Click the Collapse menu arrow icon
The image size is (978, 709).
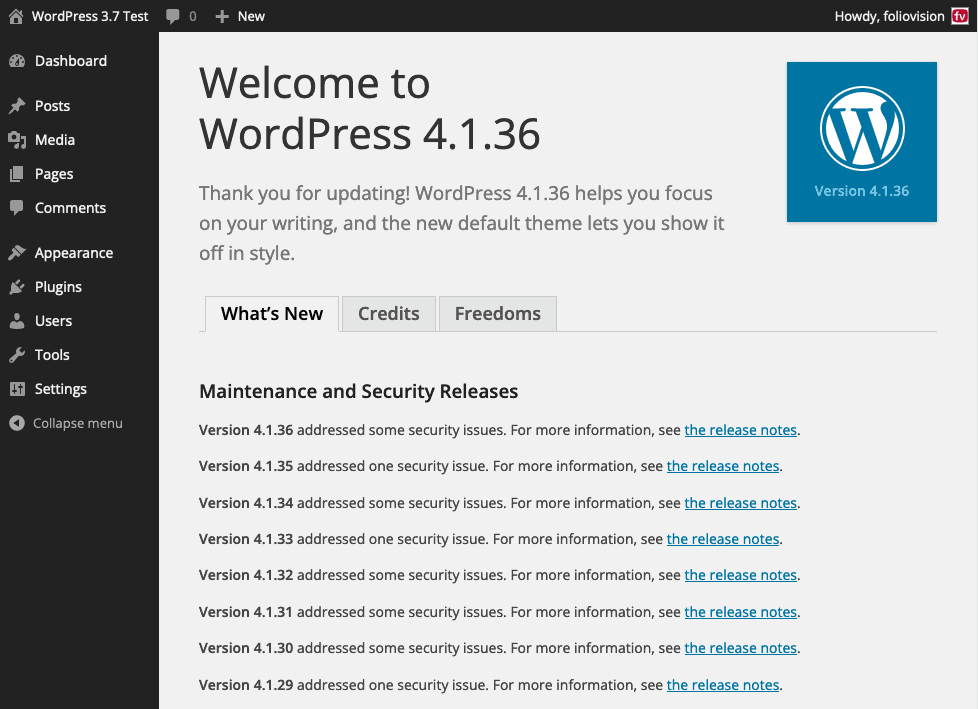pyautogui.click(x=17, y=423)
